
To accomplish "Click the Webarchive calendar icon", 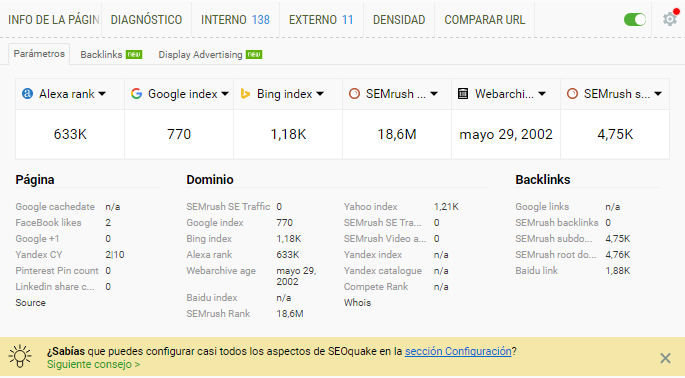I will 463,94.
